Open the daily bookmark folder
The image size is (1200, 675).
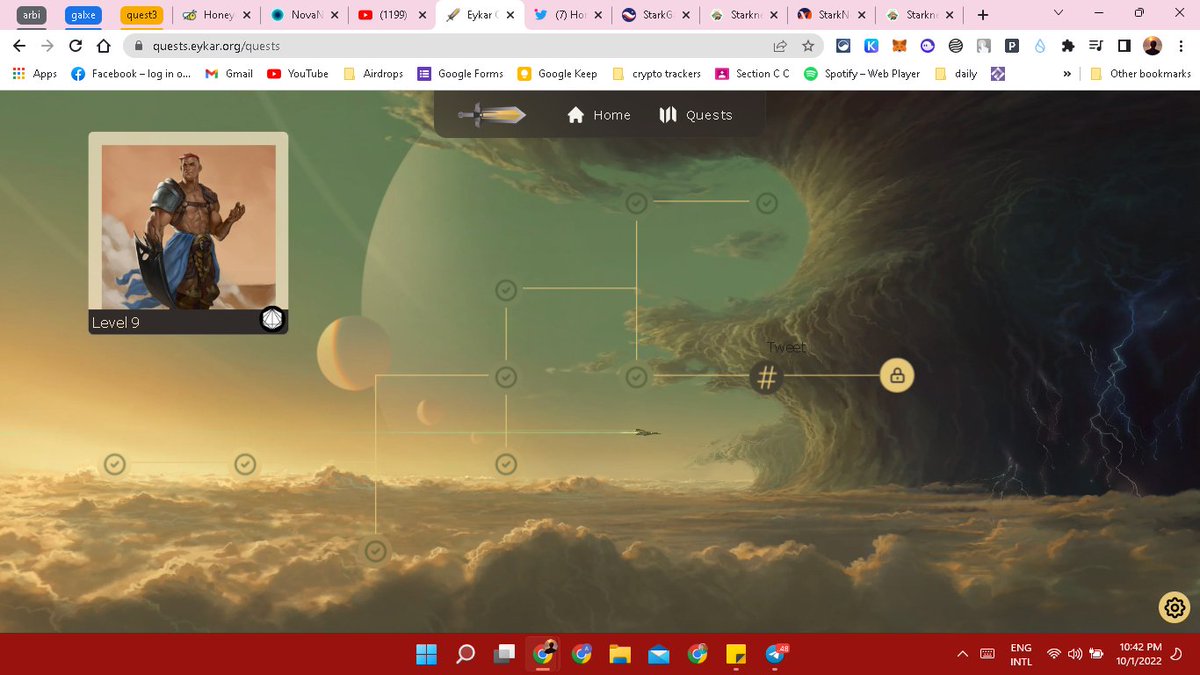pyautogui.click(x=956, y=74)
